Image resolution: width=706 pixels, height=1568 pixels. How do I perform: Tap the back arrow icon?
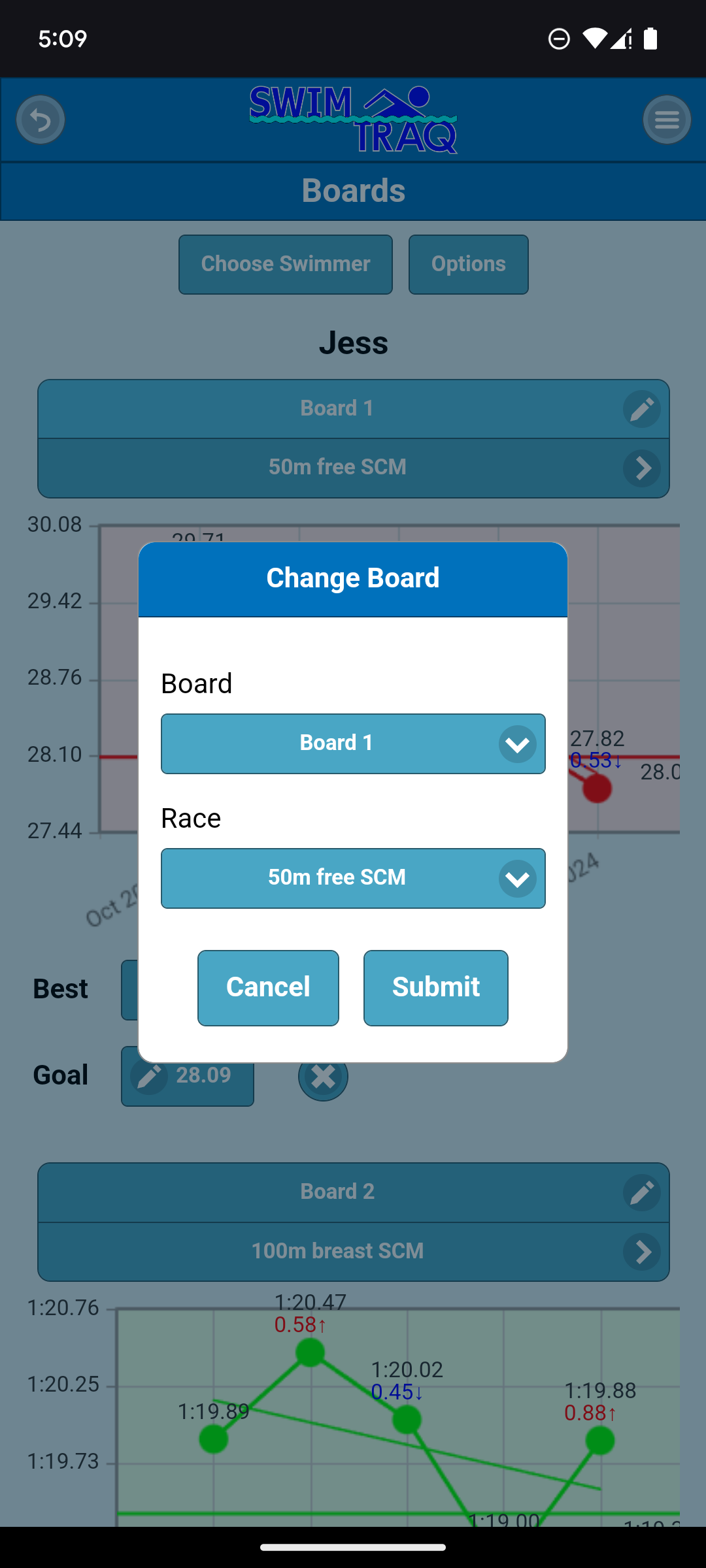(x=41, y=120)
